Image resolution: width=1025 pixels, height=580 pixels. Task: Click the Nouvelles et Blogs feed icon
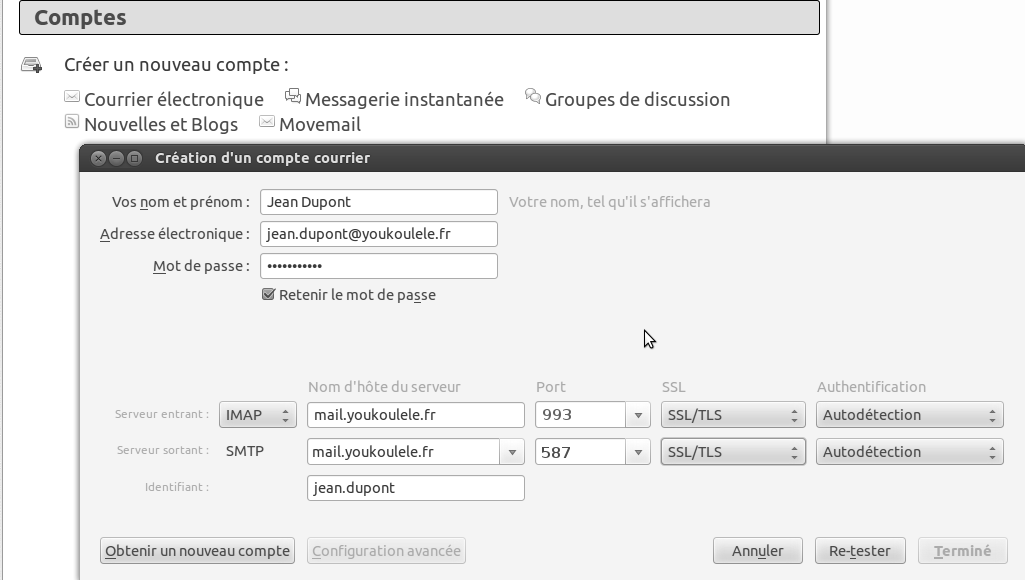pyautogui.click(x=71, y=122)
